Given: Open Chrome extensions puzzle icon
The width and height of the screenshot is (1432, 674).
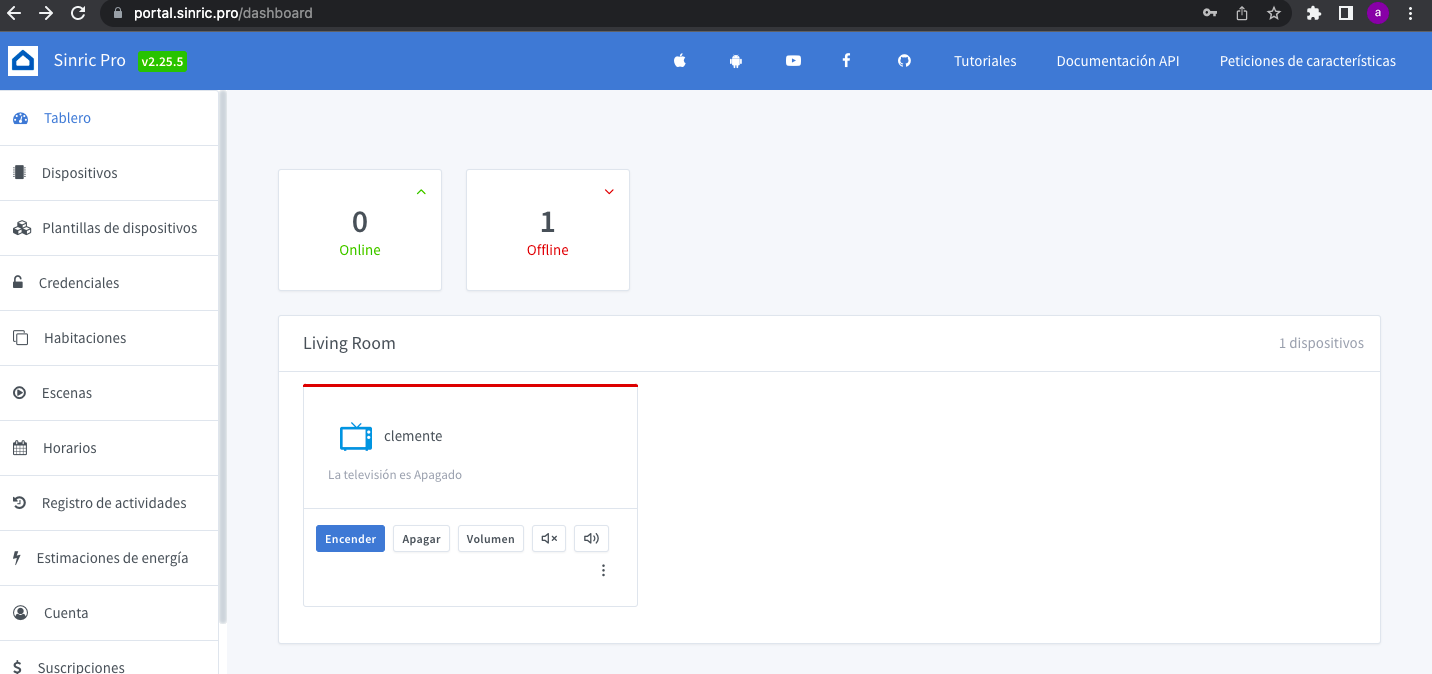Looking at the screenshot, I should coord(1314,13).
